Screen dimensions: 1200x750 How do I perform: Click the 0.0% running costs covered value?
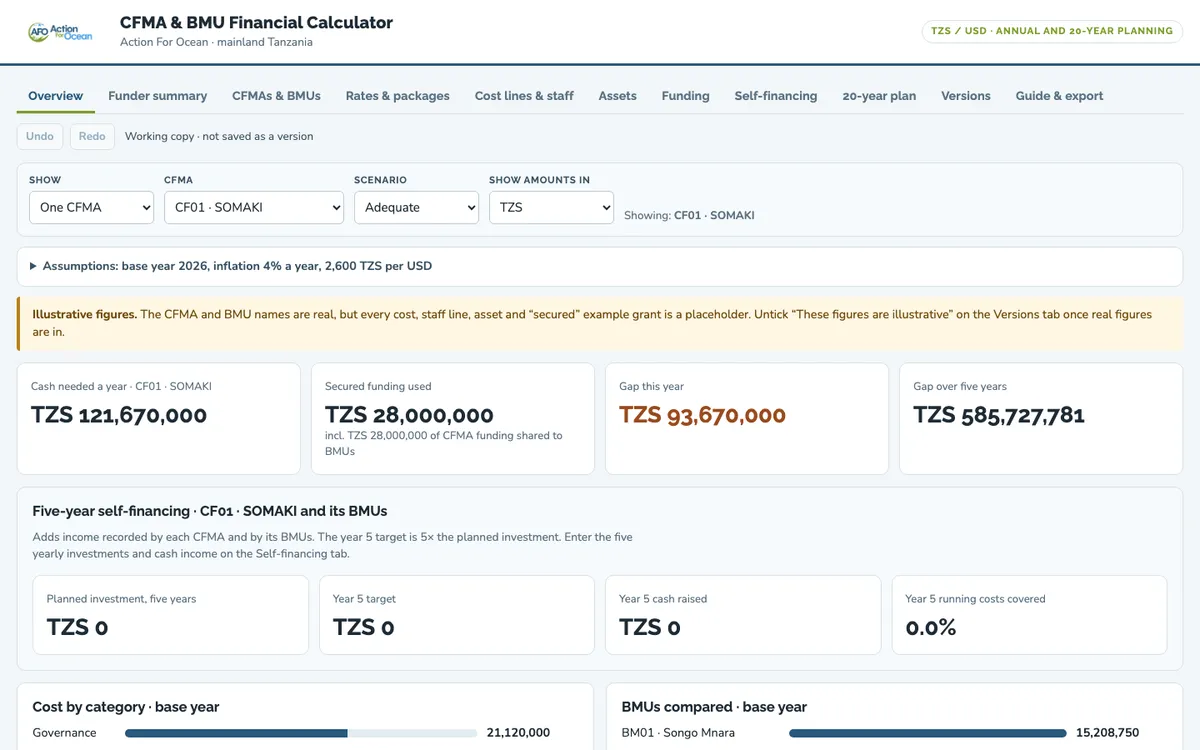(931, 628)
